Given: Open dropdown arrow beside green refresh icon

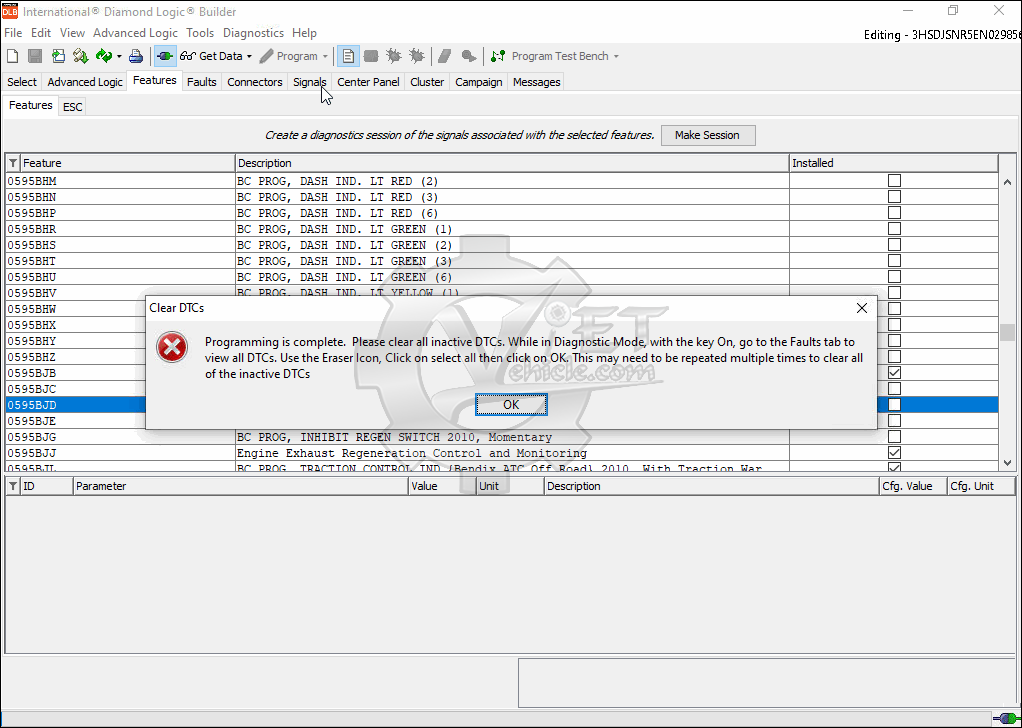Looking at the screenshot, I should 119,57.
